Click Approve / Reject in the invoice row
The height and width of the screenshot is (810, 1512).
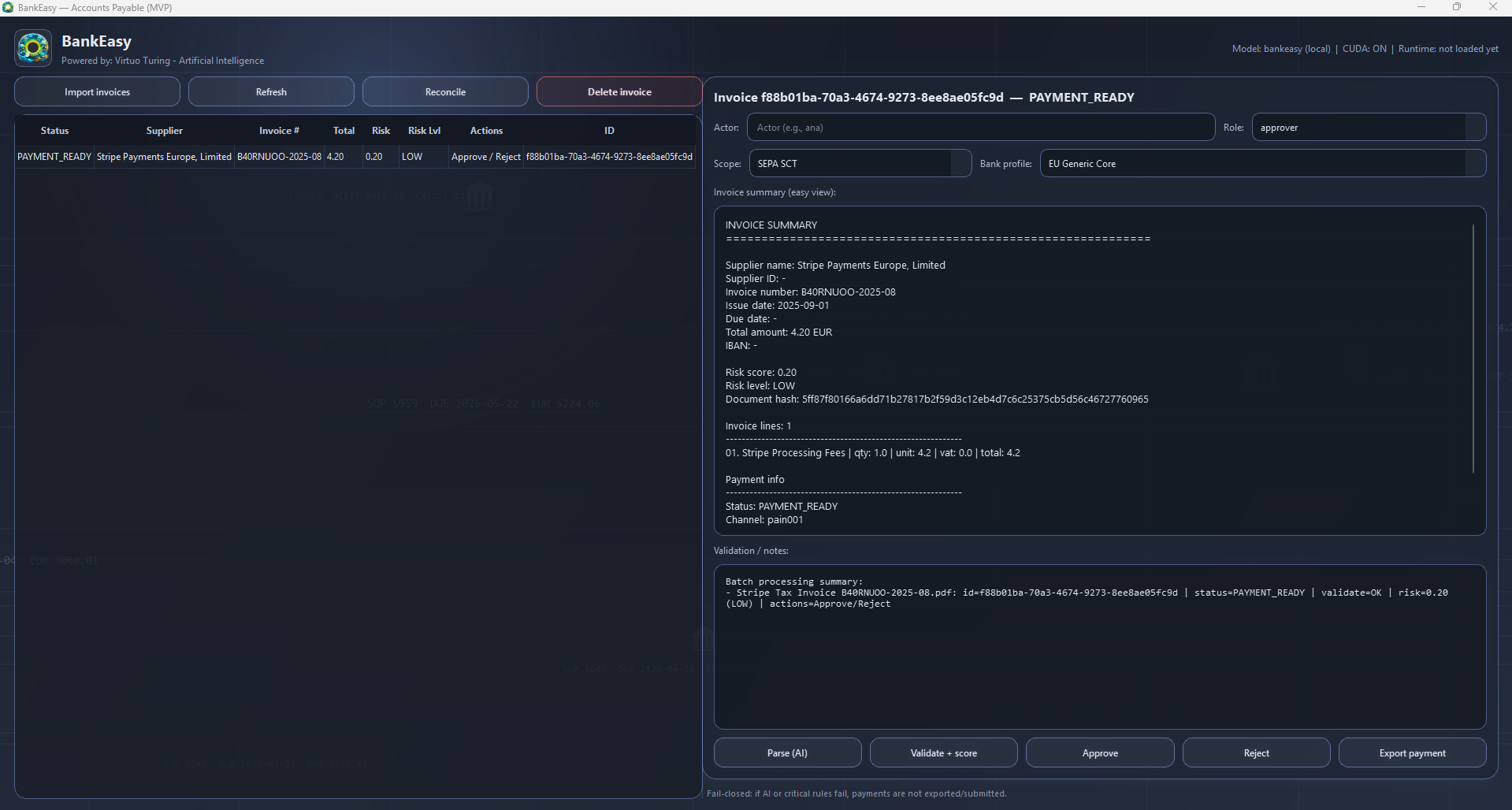coord(485,157)
